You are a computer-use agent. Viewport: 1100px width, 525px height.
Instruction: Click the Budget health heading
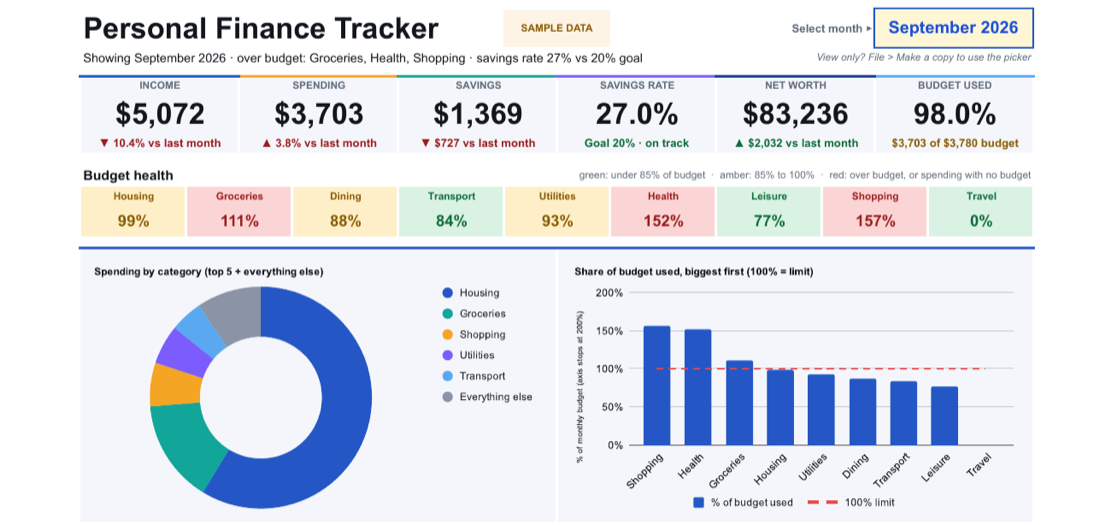coord(128,175)
